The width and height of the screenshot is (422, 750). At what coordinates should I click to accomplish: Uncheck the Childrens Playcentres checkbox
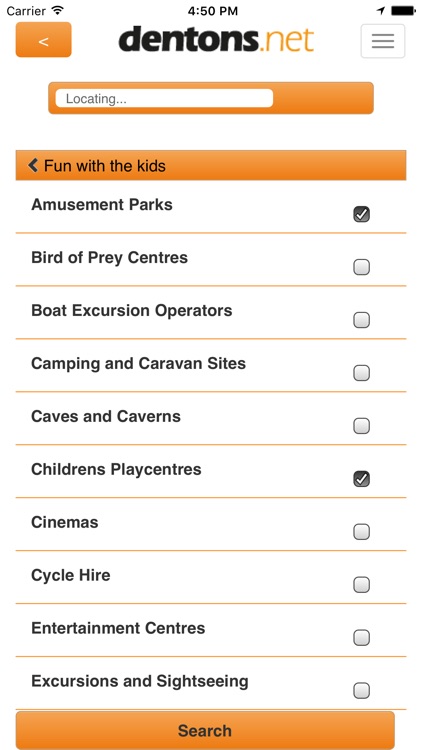pyautogui.click(x=361, y=479)
